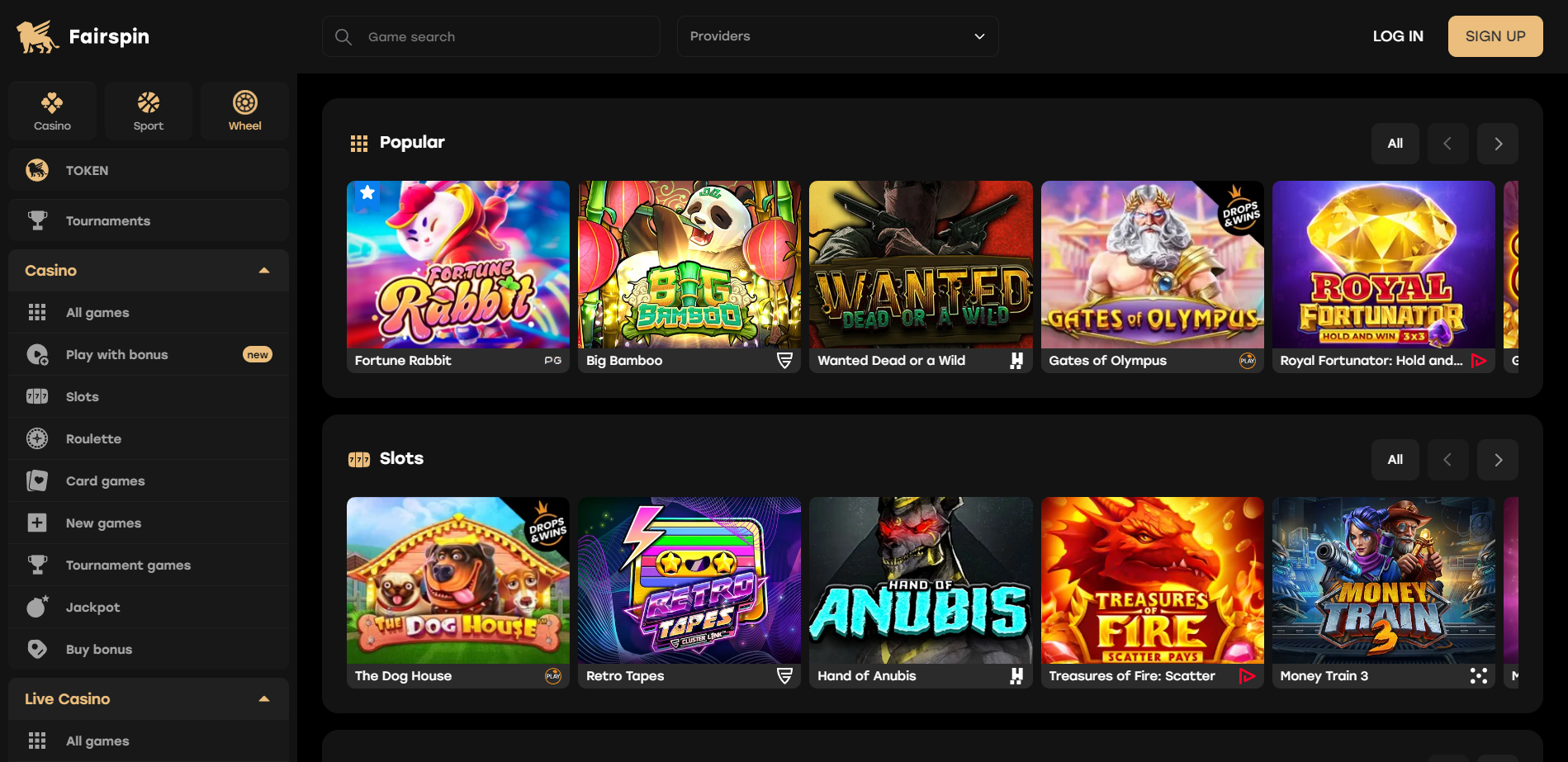This screenshot has width=1568, height=762.
Task: Select Roulette in the sidebar
Action: [x=149, y=438]
